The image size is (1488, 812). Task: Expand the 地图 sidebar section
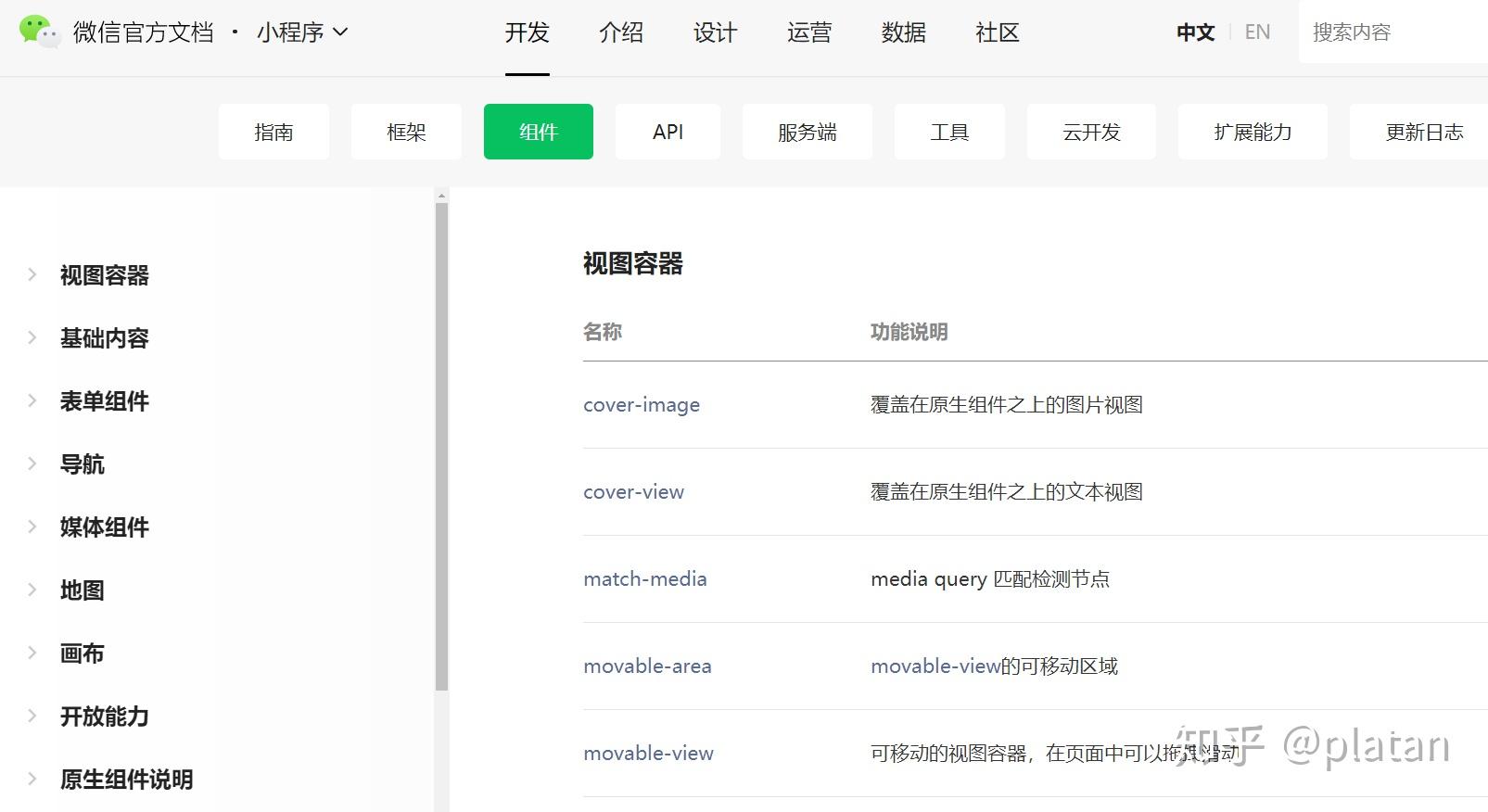(82, 590)
